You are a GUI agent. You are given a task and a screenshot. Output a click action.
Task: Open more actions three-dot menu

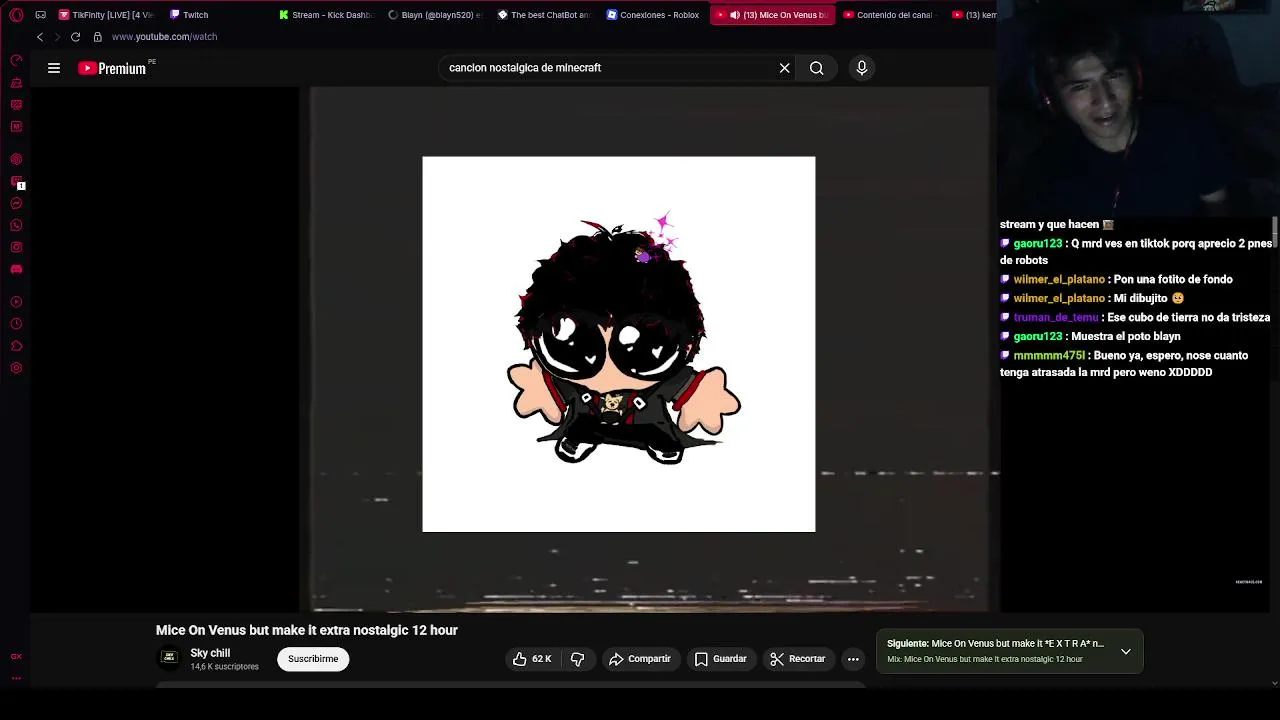pos(853,659)
